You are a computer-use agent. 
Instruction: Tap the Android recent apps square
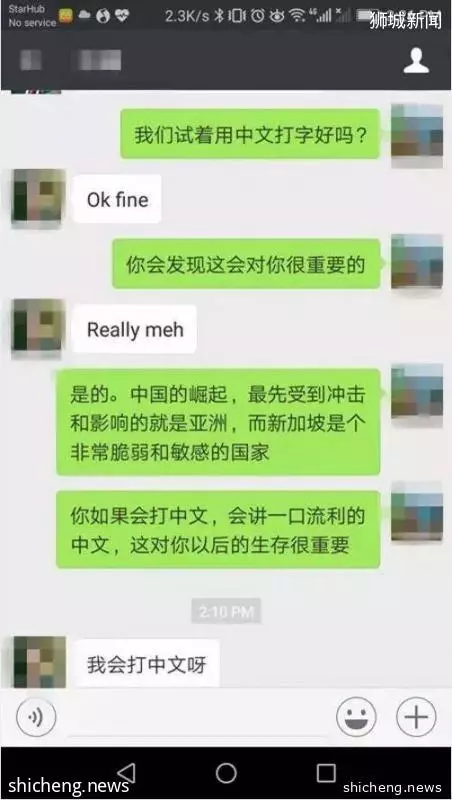tap(326, 773)
